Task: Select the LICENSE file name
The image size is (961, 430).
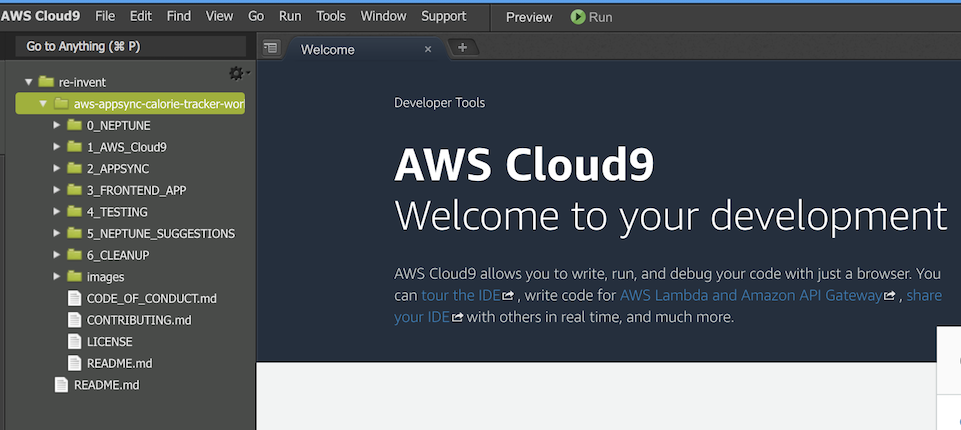Action: tap(110, 342)
